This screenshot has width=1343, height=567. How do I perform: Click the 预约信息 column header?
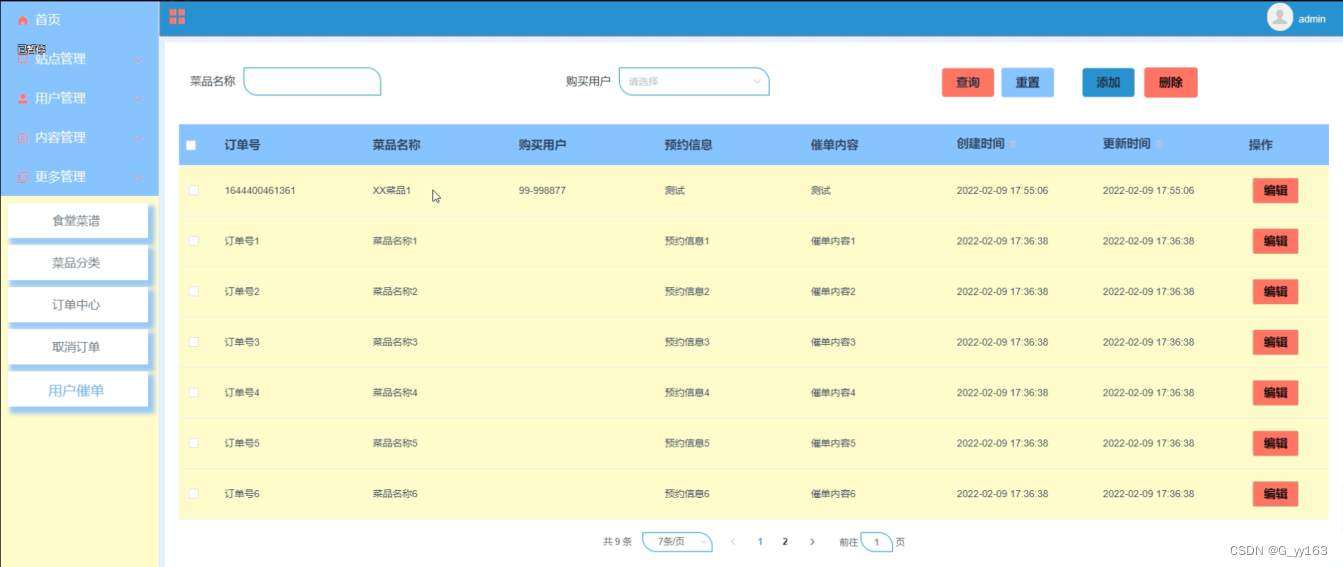coord(688,145)
